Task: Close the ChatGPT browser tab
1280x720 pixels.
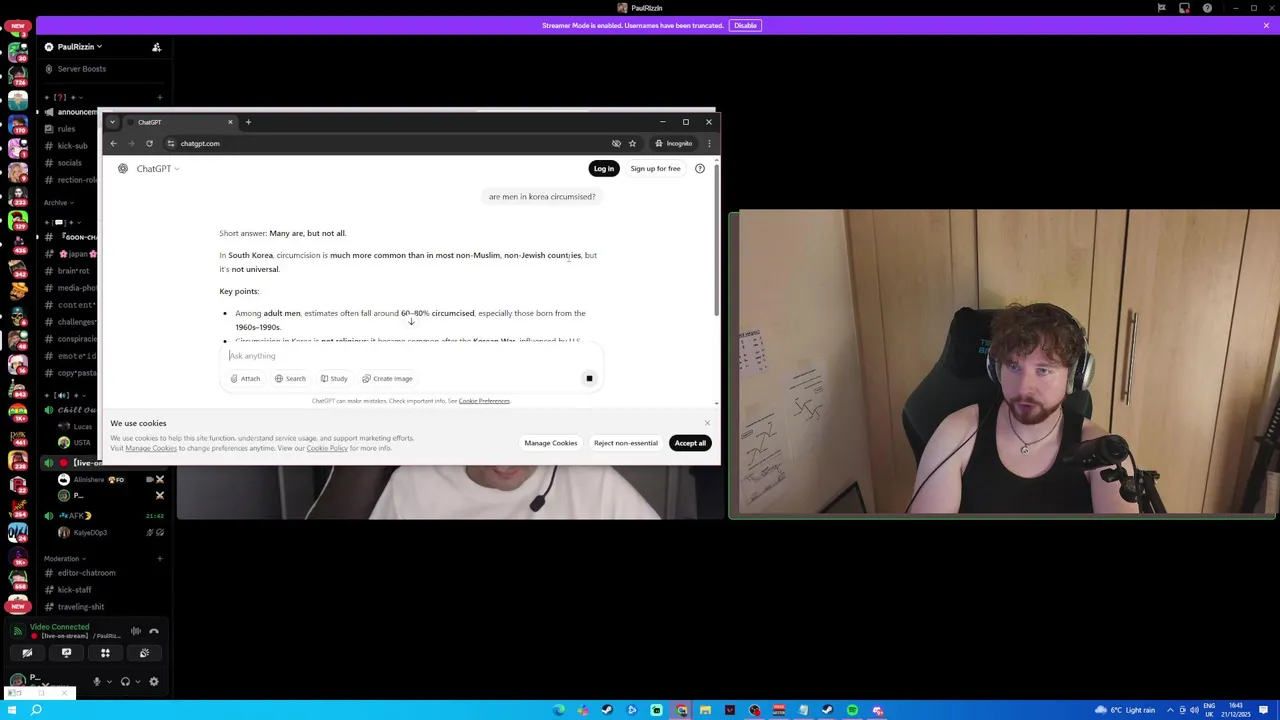Action: tap(230, 122)
